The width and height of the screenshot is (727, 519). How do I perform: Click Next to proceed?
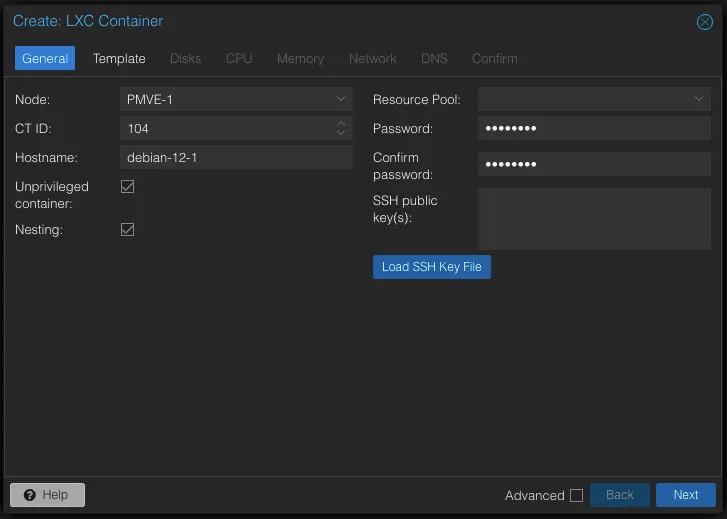[686, 495]
